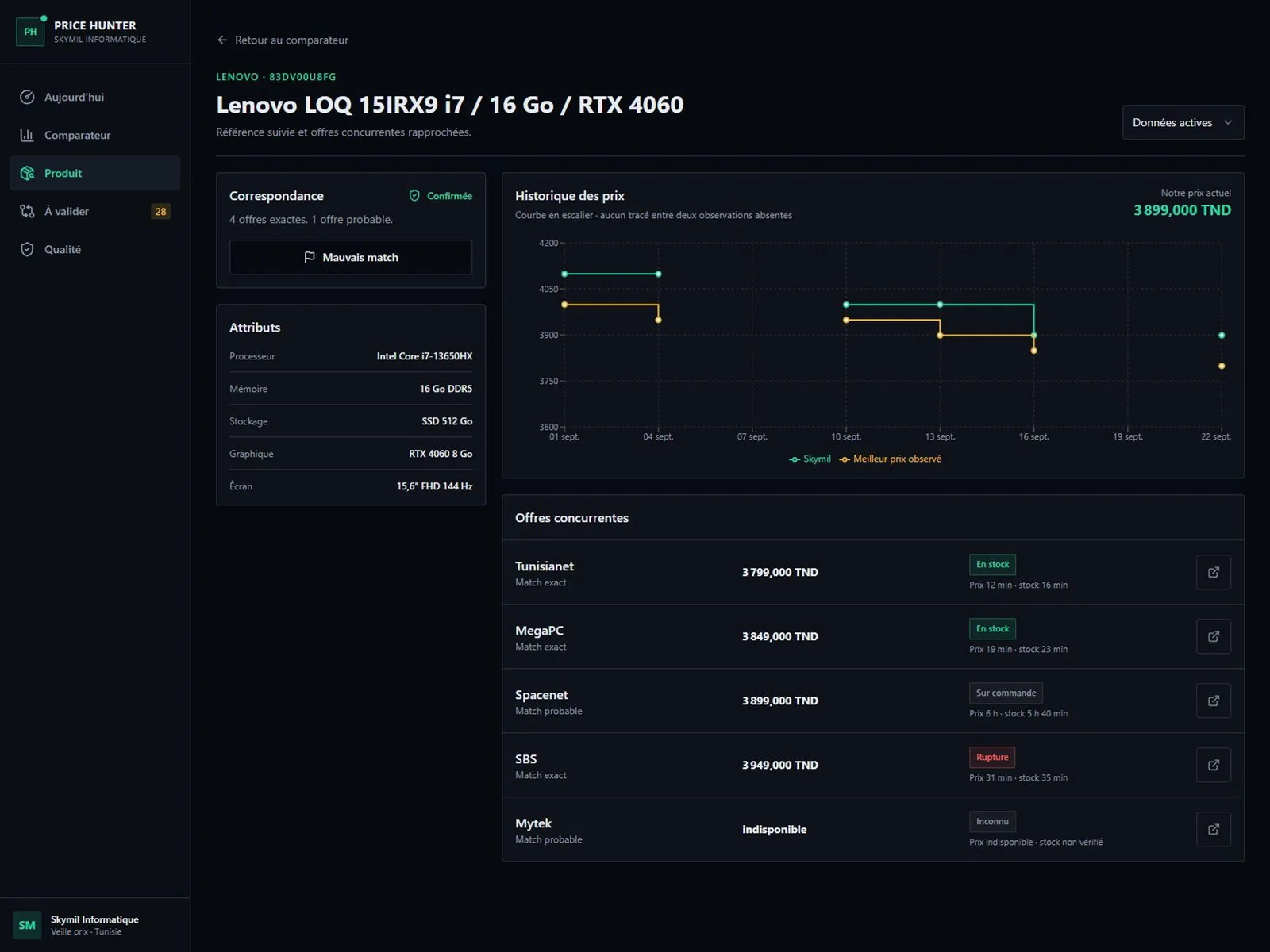Report a Mauvais match
The image size is (1270, 952).
pos(351,257)
